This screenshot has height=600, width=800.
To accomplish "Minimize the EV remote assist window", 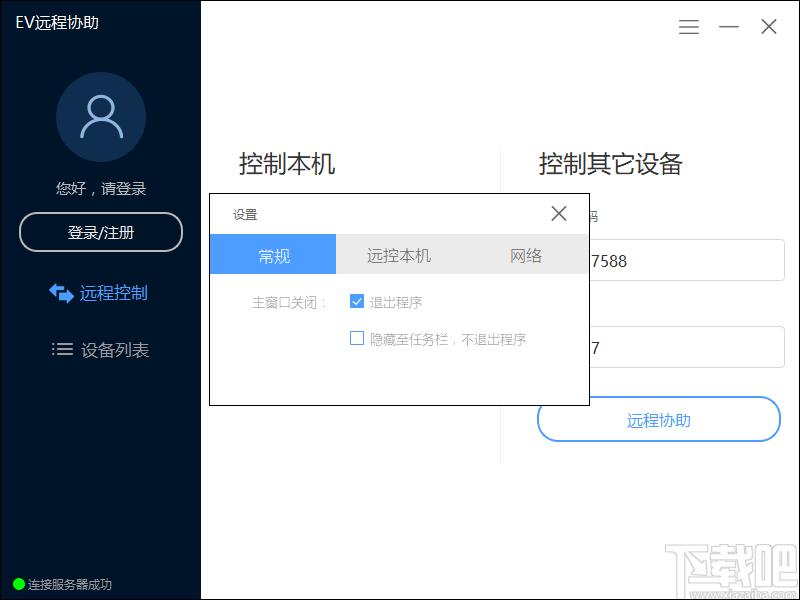I will [x=729, y=27].
